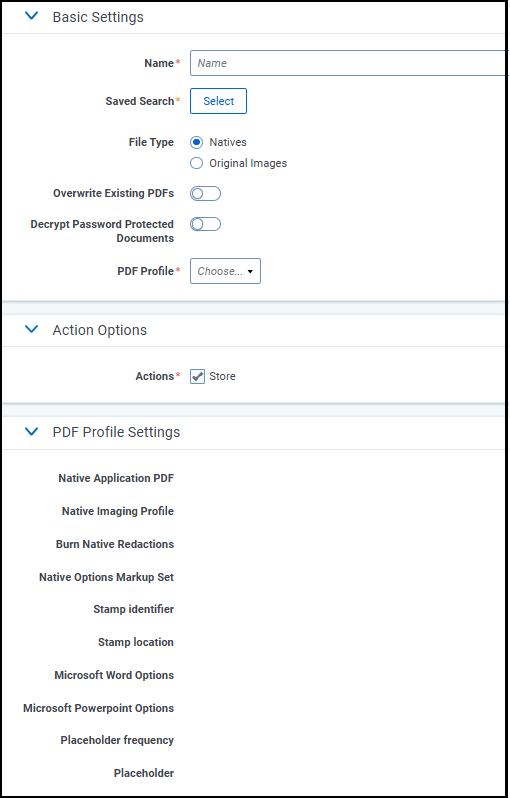Open Saved Search with Select button
The height and width of the screenshot is (798, 510).
tap(218, 101)
